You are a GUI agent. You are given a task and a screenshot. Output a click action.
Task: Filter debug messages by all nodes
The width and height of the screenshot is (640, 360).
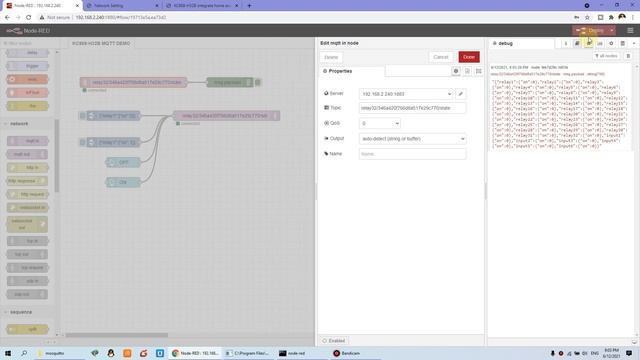(607, 56)
